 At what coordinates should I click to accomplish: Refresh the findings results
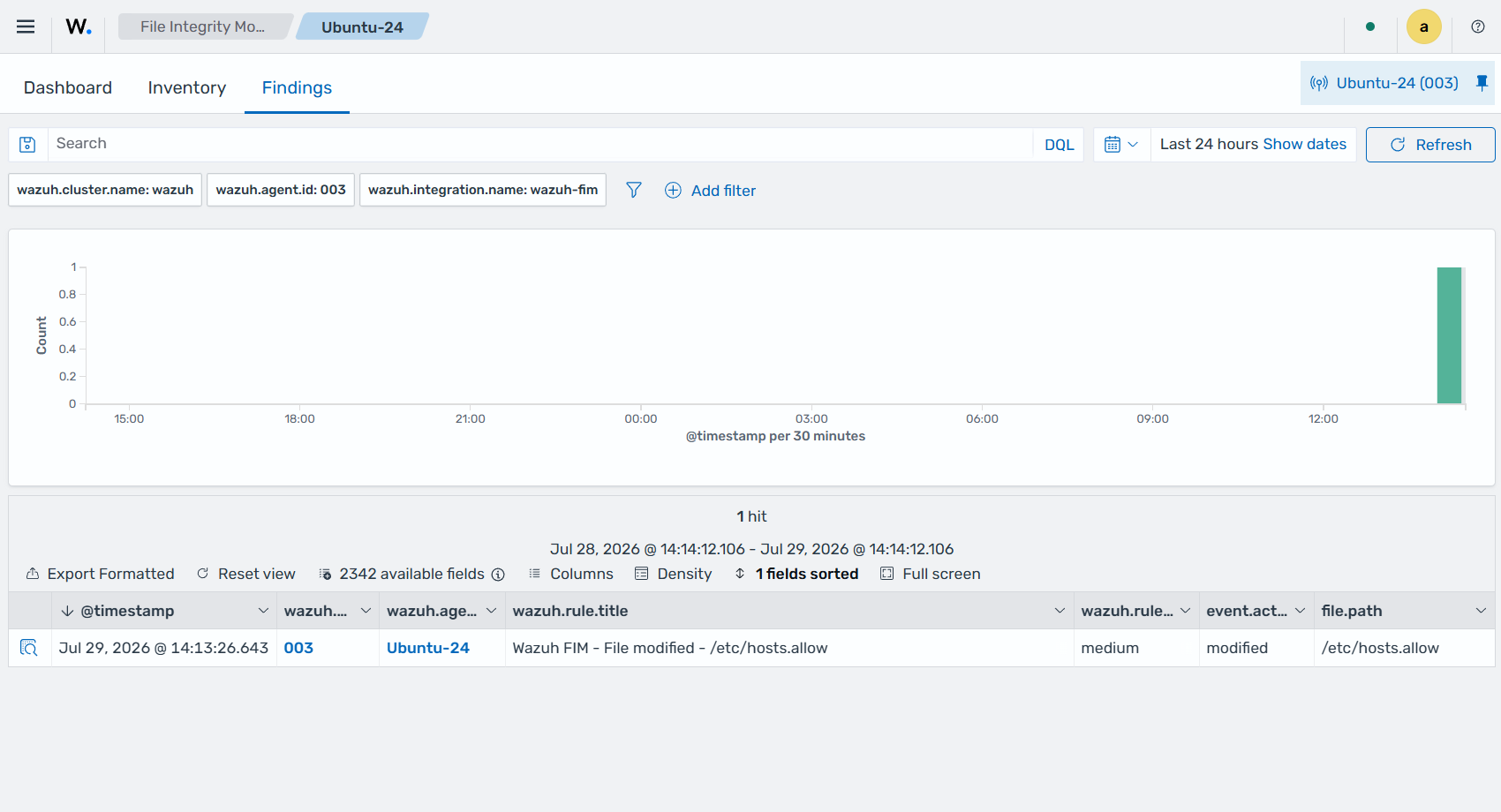coord(1430,145)
